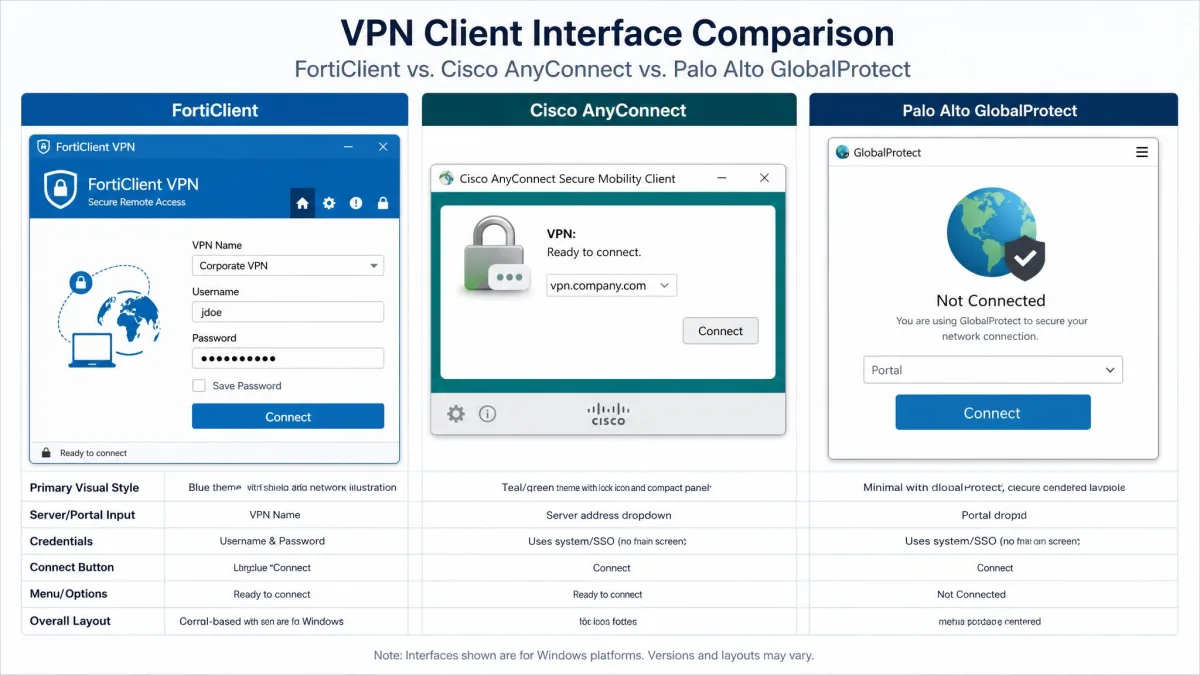Click the Cisco AnyConnect title bar globe icon
Image resolution: width=1200 pixels, height=675 pixels.
[446, 178]
